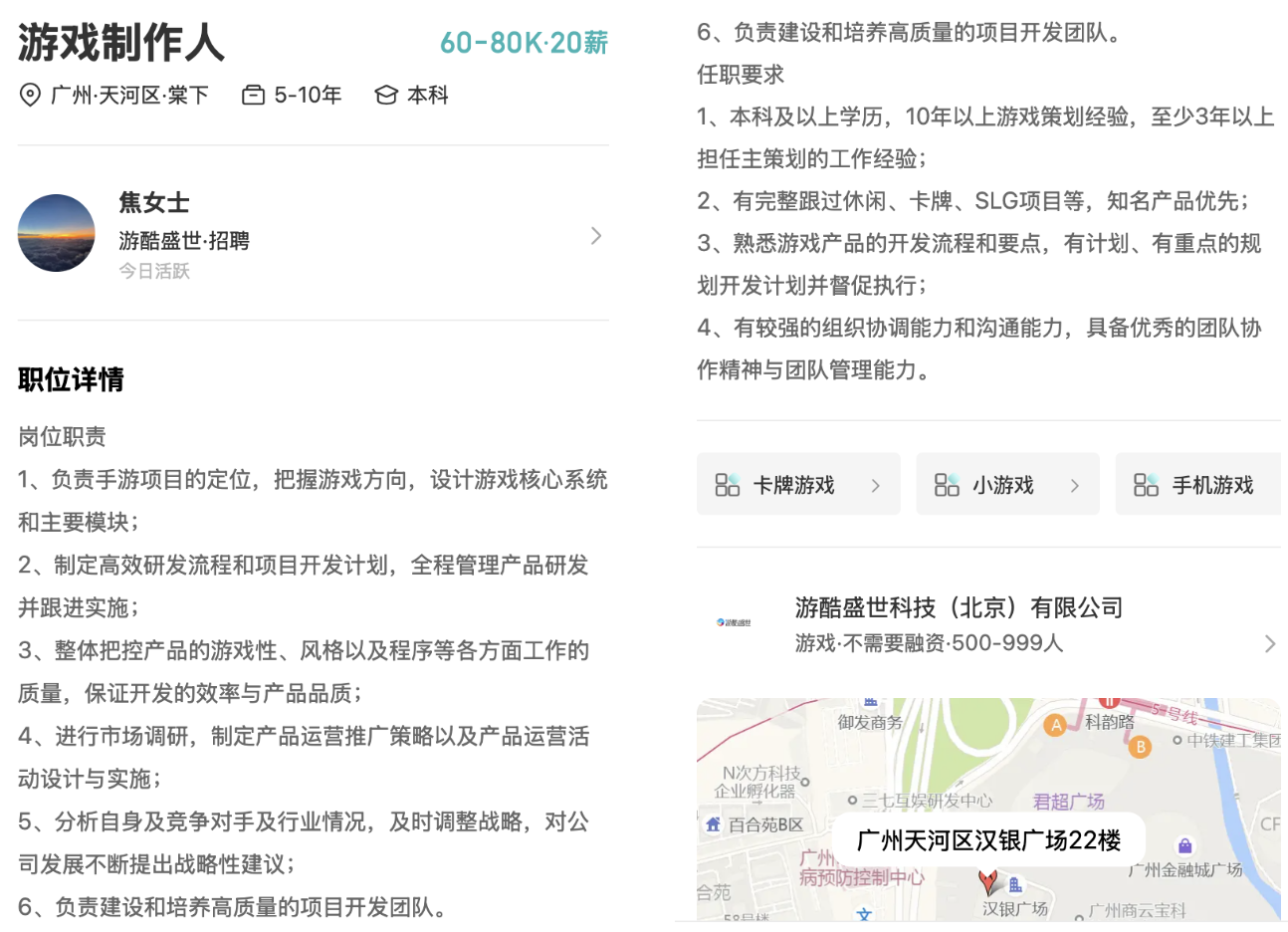Open recruiter 焦女士's avatar photo
Screen dimensions: 1288x932
pyautogui.click(x=57, y=233)
